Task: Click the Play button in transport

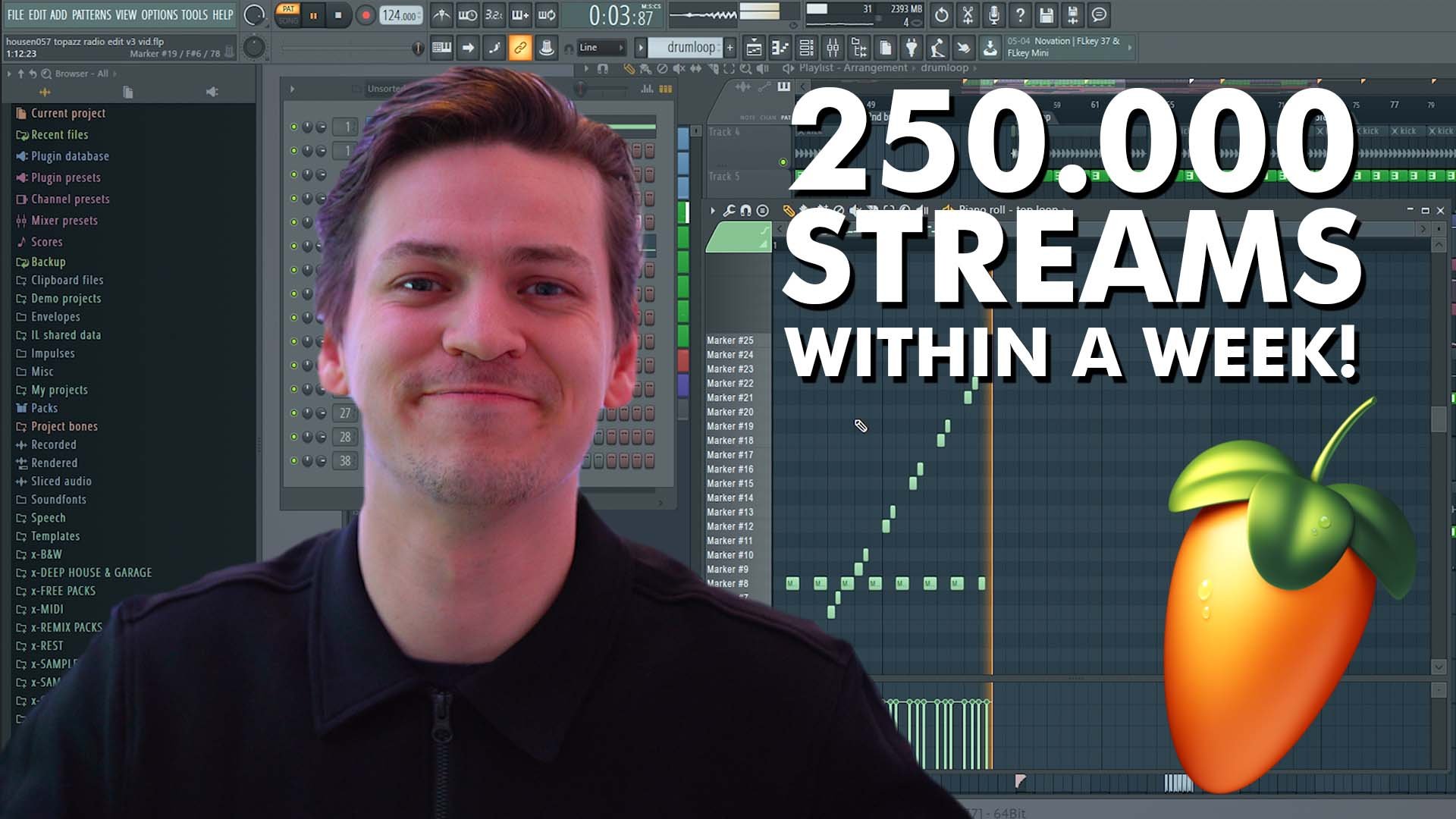Action: point(313,14)
